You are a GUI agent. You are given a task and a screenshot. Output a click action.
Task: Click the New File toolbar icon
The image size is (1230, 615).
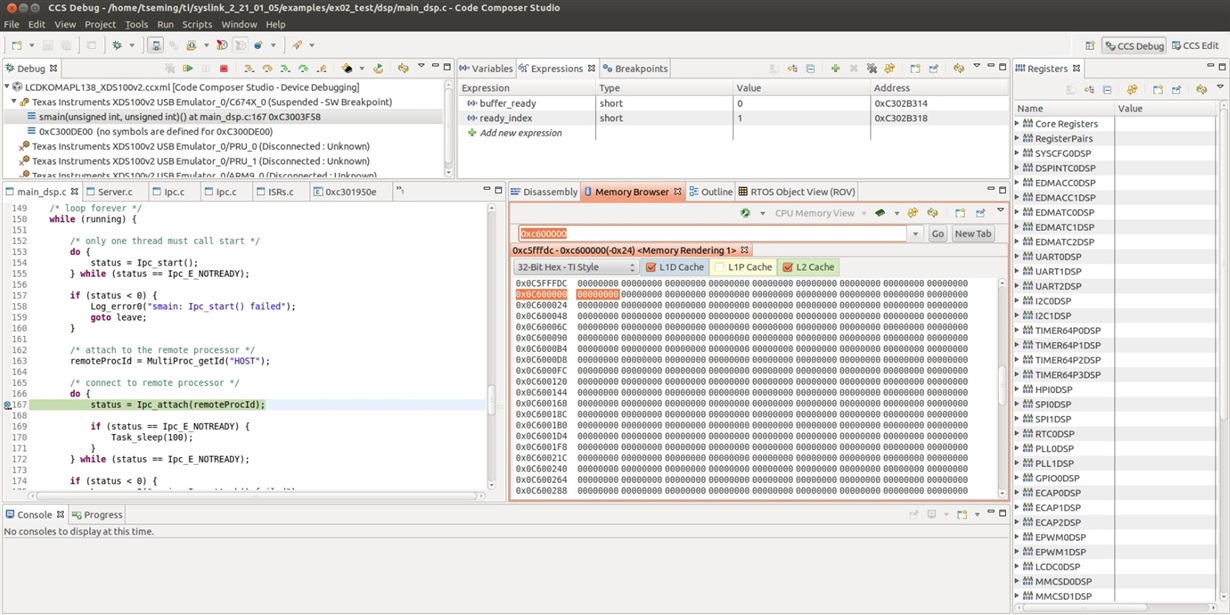(17, 46)
